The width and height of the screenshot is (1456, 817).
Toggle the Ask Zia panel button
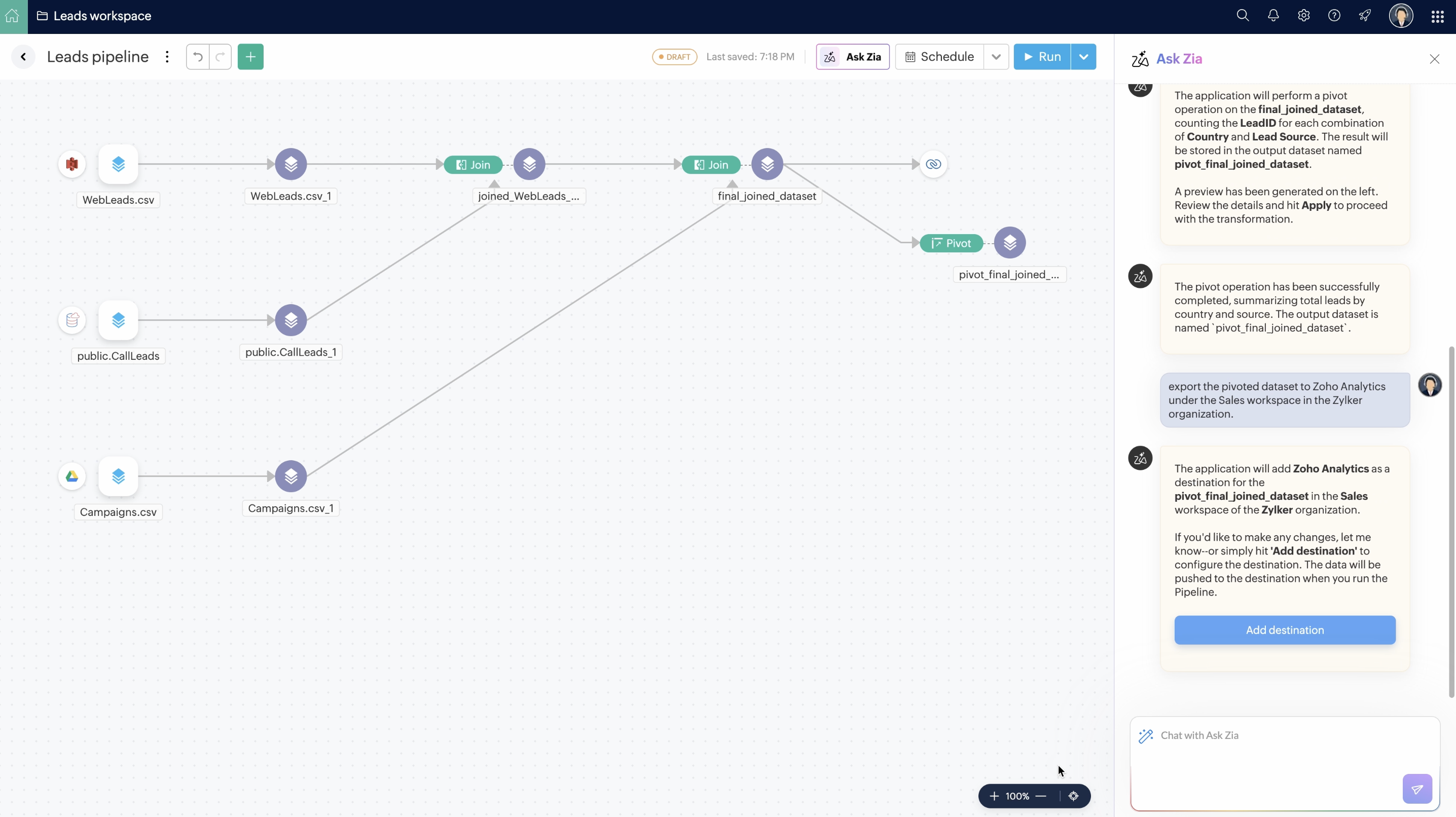(x=852, y=56)
